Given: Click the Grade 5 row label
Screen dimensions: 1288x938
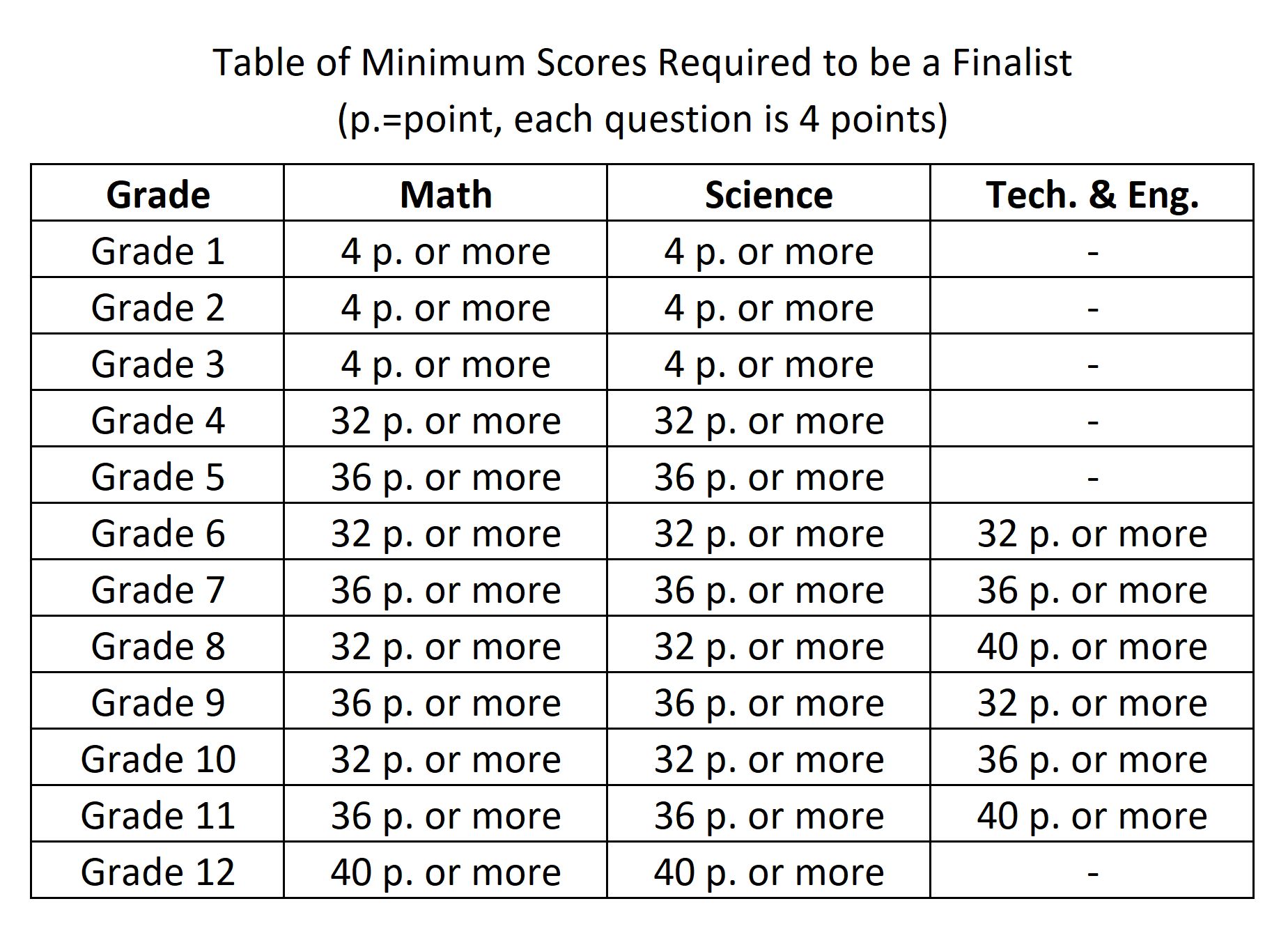Looking at the screenshot, I should coord(158,477).
